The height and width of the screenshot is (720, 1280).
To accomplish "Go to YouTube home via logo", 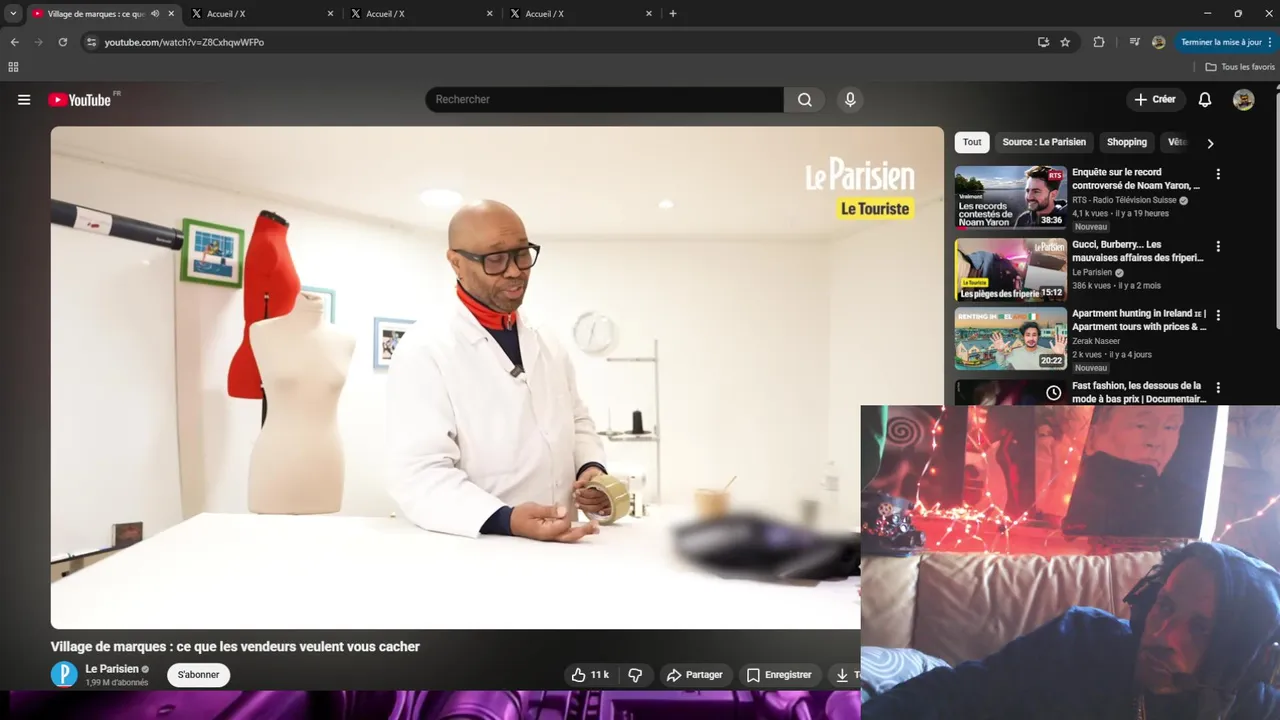I will click(x=81, y=100).
